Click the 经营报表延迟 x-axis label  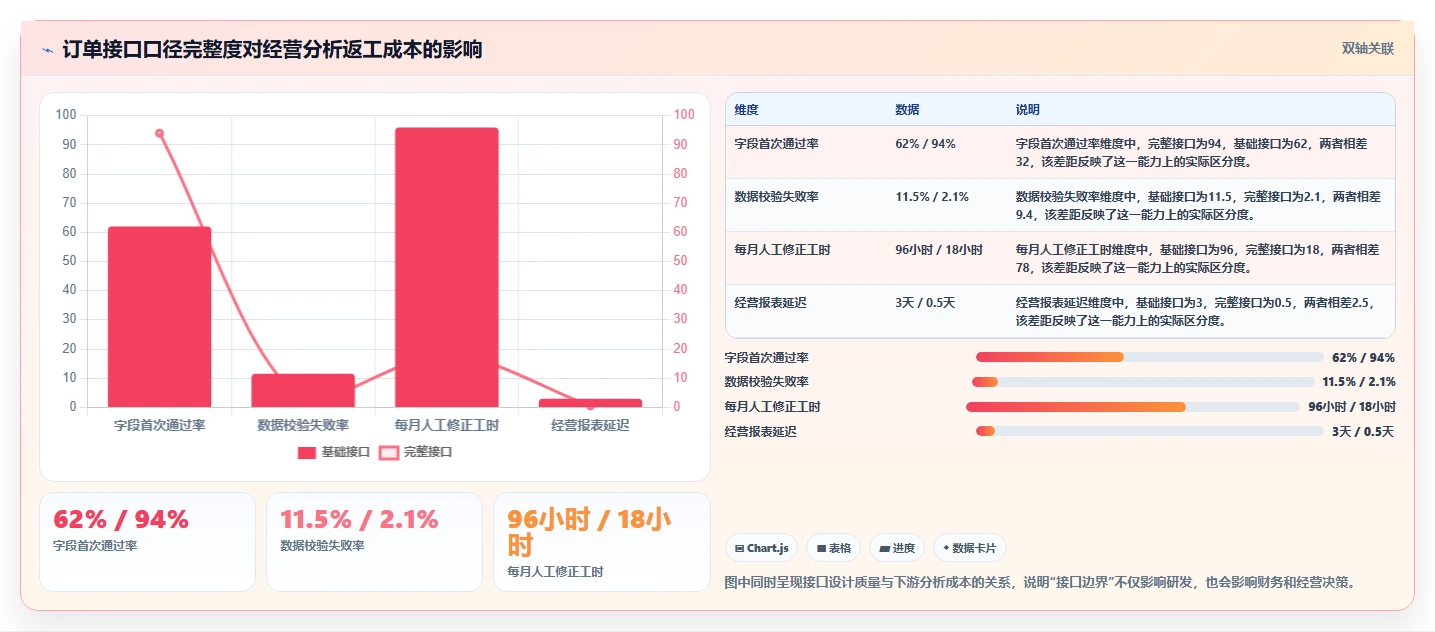click(x=590, y=425)
